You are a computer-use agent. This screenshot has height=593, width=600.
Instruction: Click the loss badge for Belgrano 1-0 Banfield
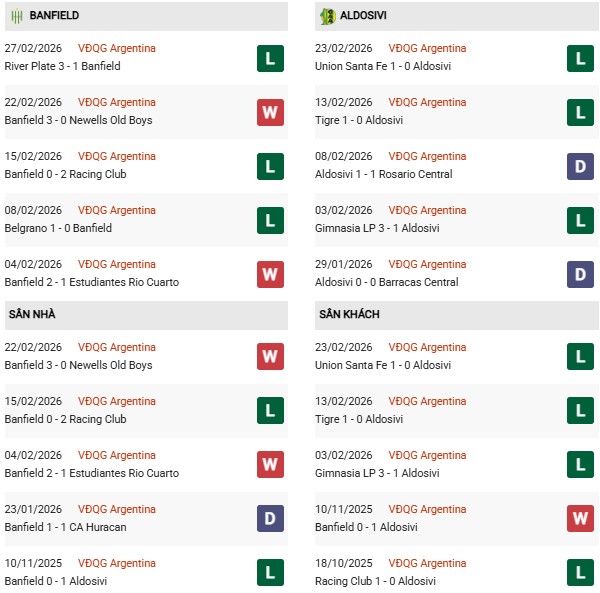point(270,220)
